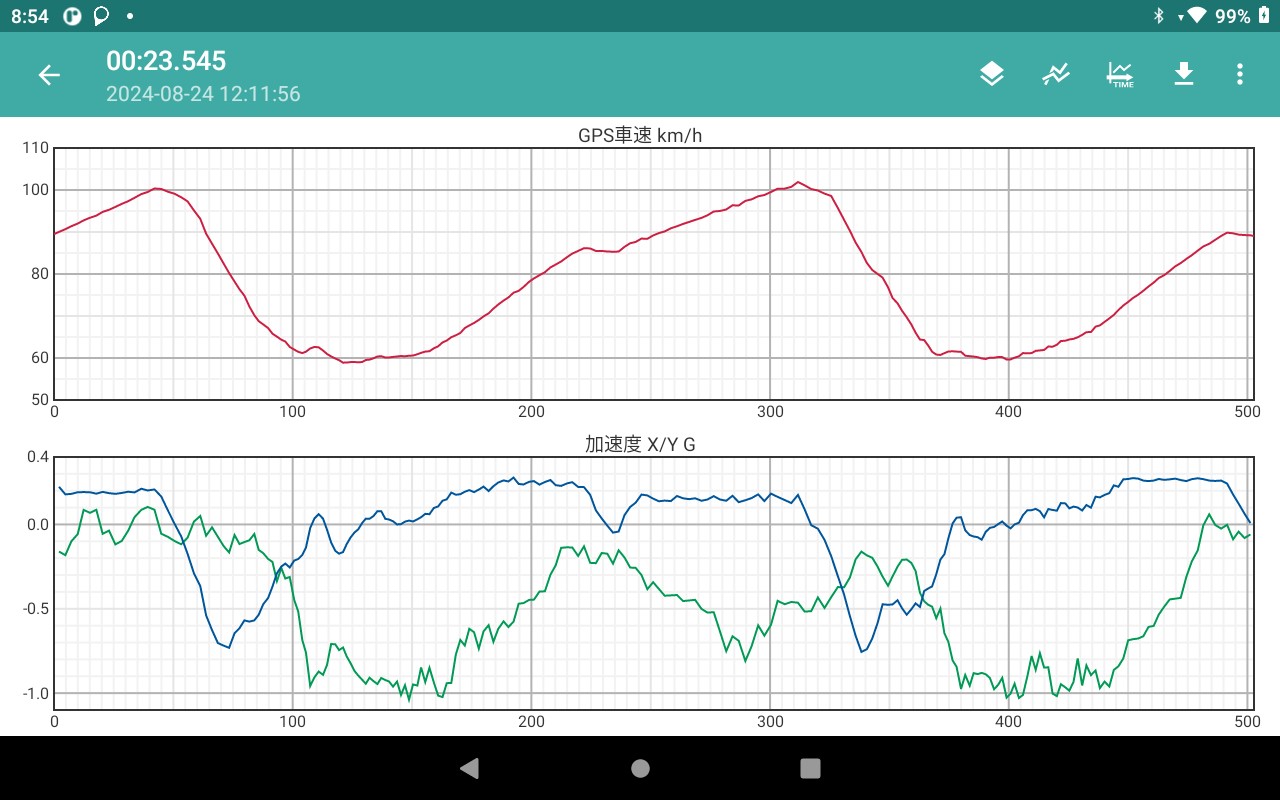Screen dimensions: 1280x800
Task: Tap the 400 label on acceleration chart axis
Action: [1008, 721]
